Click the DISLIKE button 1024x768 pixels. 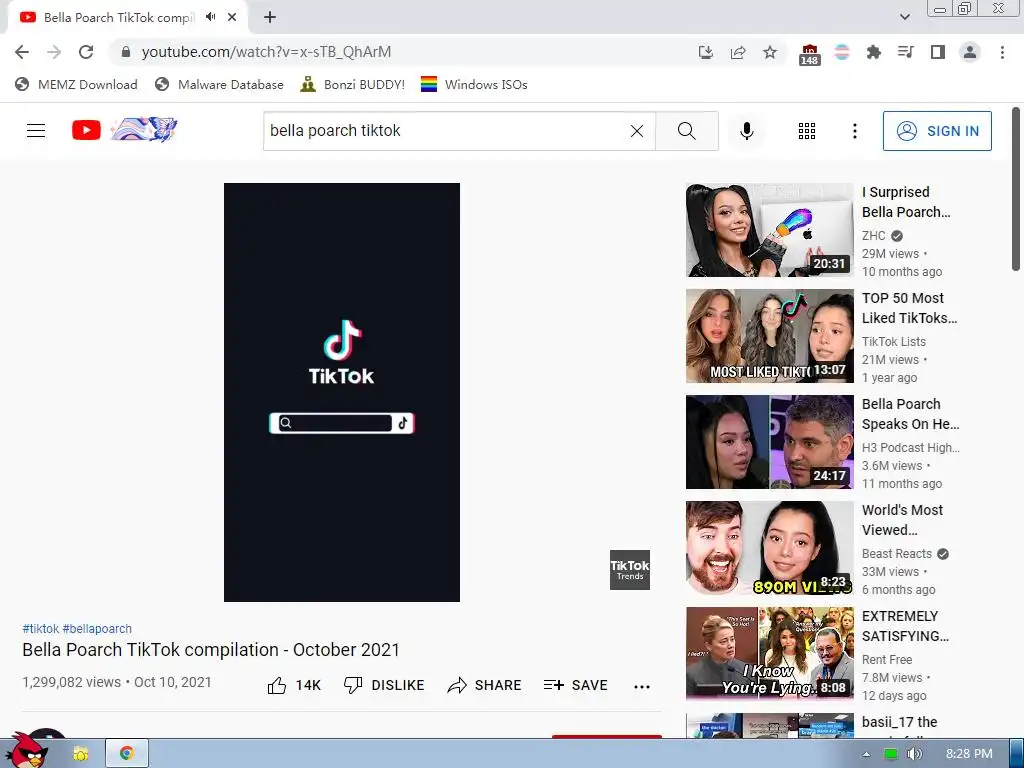(x=384, y=685)
